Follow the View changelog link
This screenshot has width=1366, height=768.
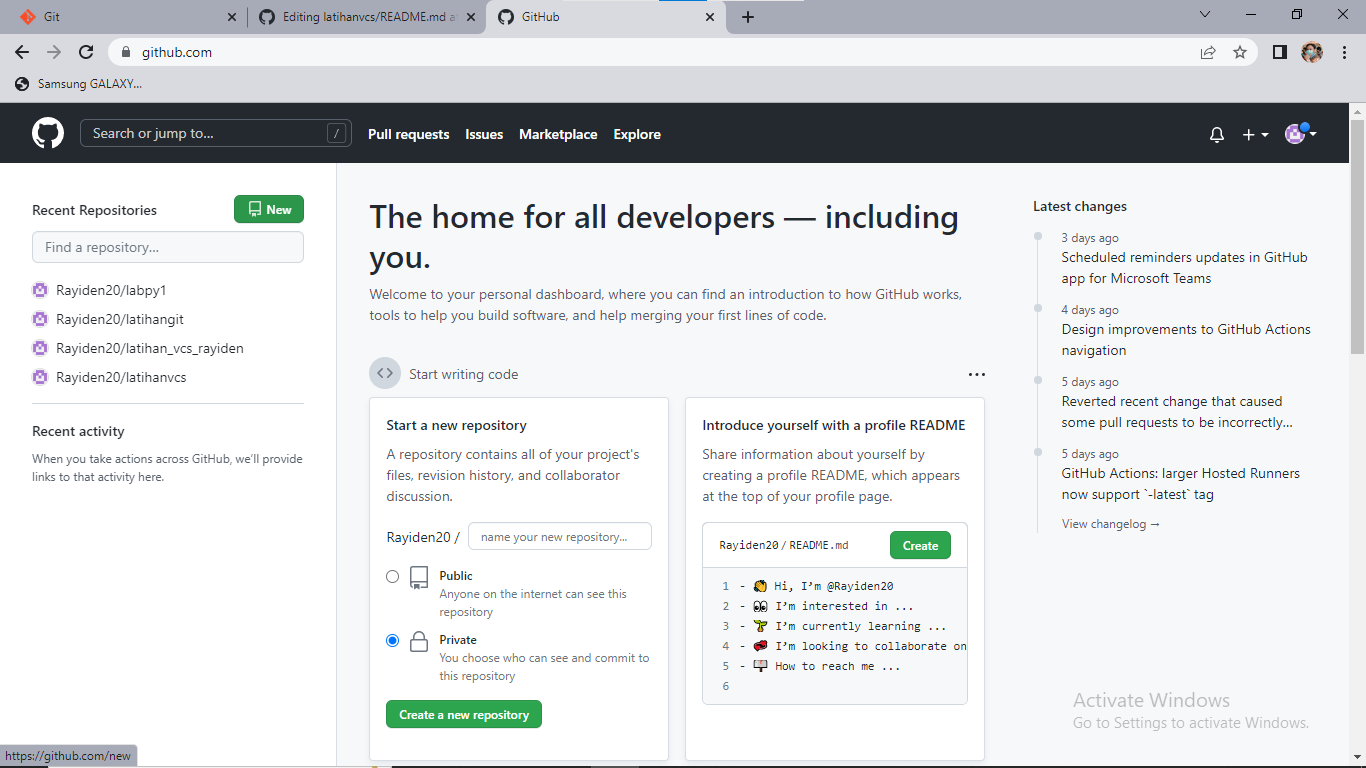(x=1110, y=523)
